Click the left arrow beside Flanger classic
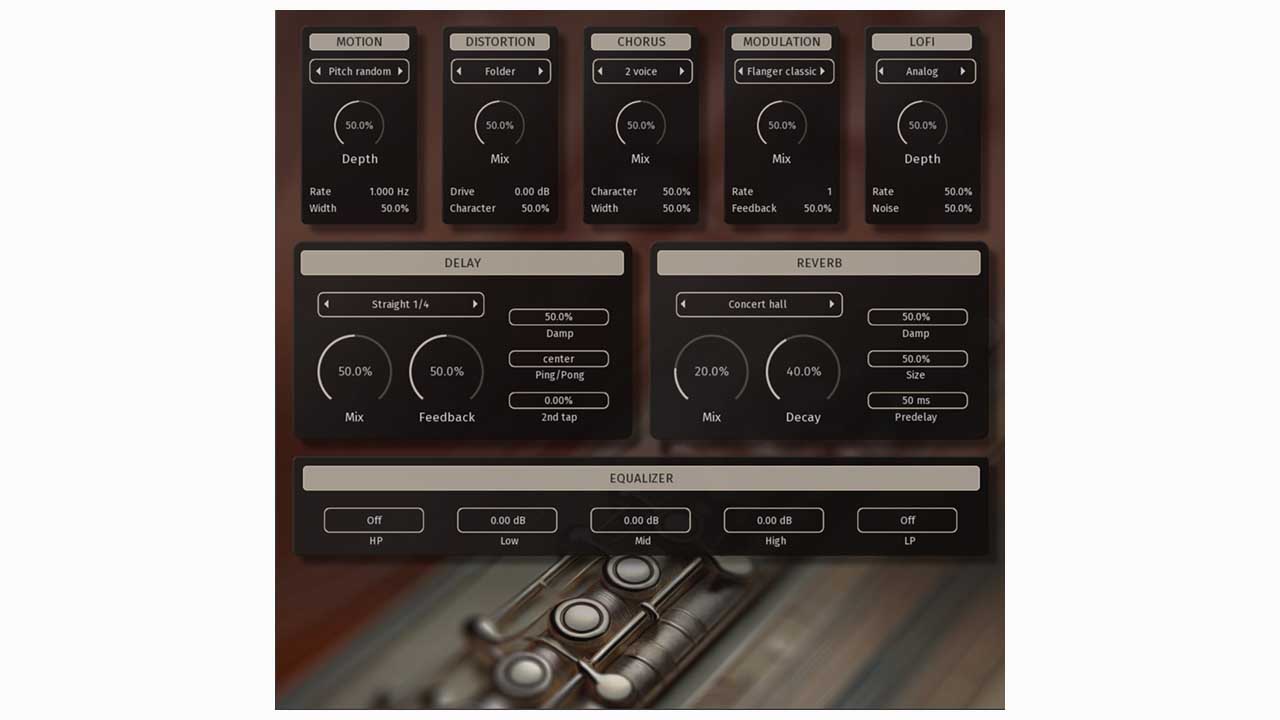The image size is (1280, 720). click(741, 72)
